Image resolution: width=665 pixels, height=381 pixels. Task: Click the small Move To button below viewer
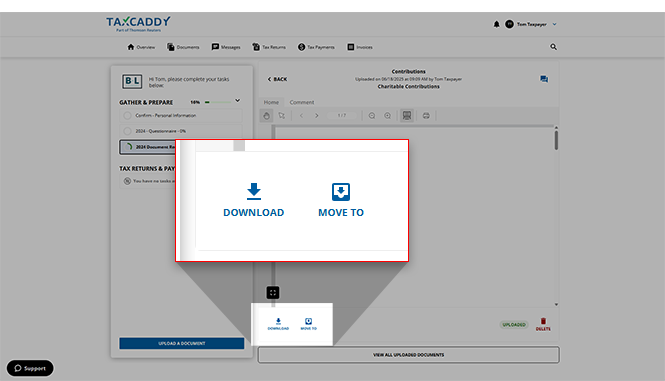308,324
